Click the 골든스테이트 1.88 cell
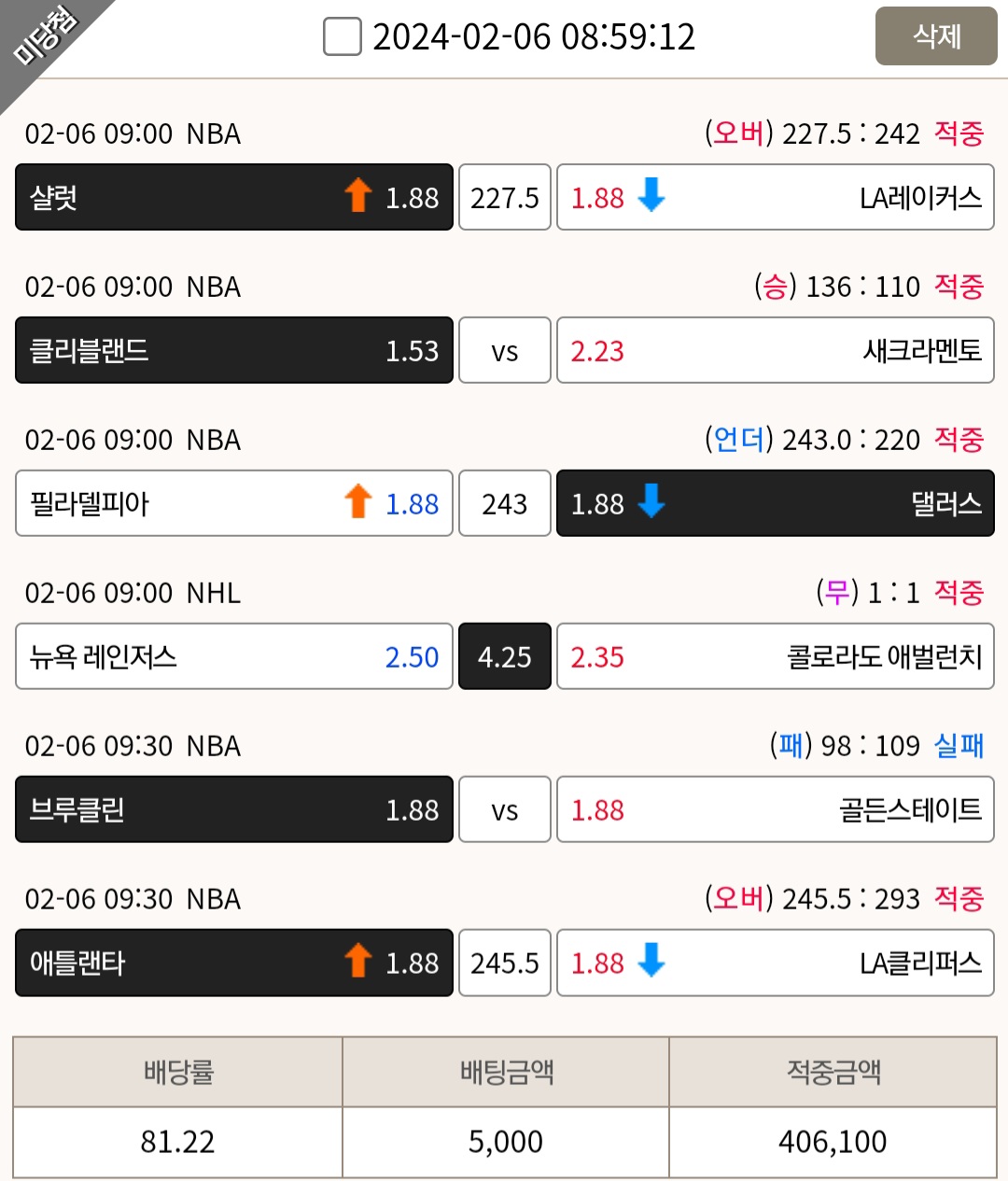1008x1181 pixels. (776, 809)
